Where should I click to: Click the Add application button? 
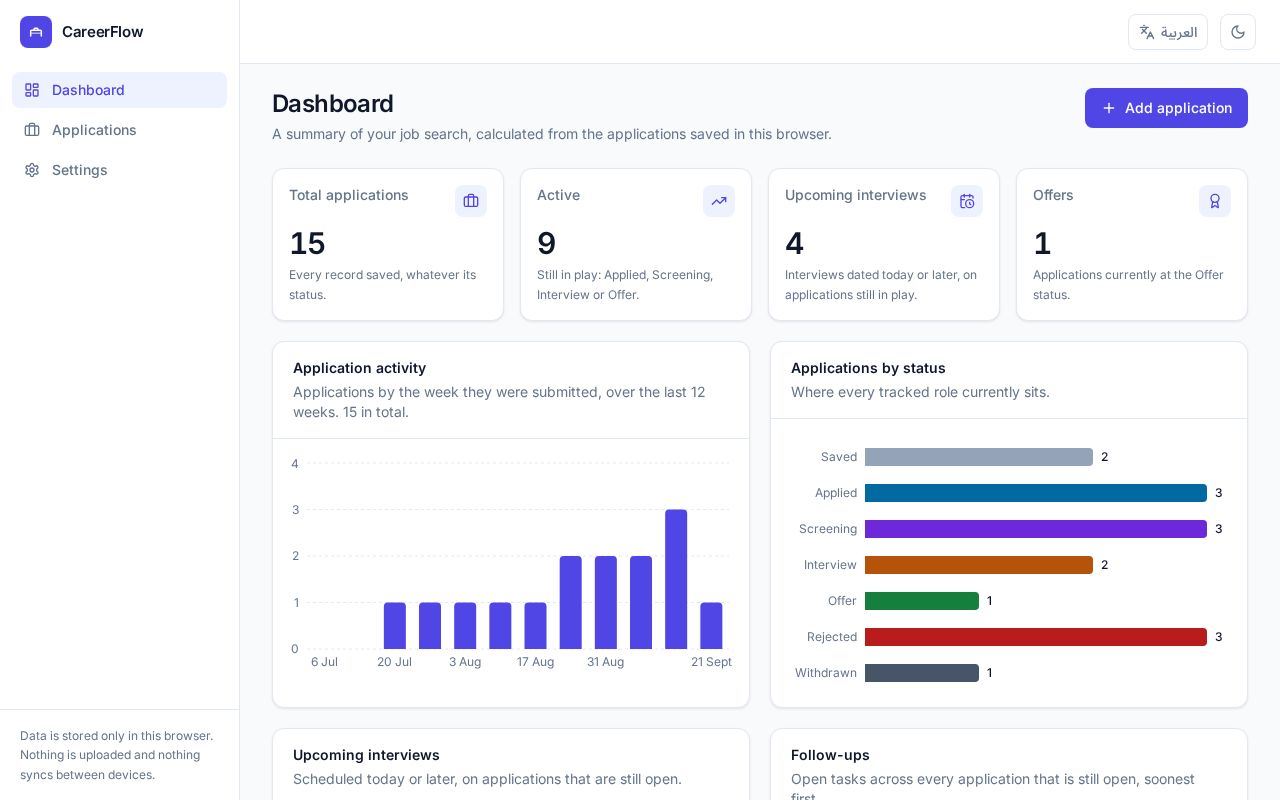pos(1166,108)
